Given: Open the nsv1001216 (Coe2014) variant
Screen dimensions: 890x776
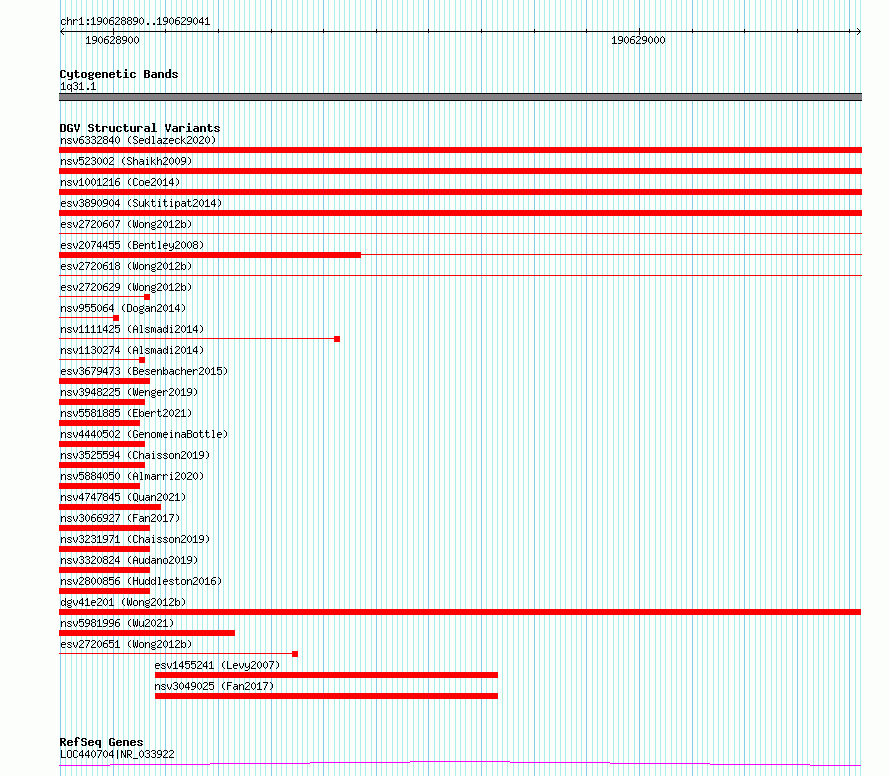Looking at the screenshot, I should [x=120, y=182].
